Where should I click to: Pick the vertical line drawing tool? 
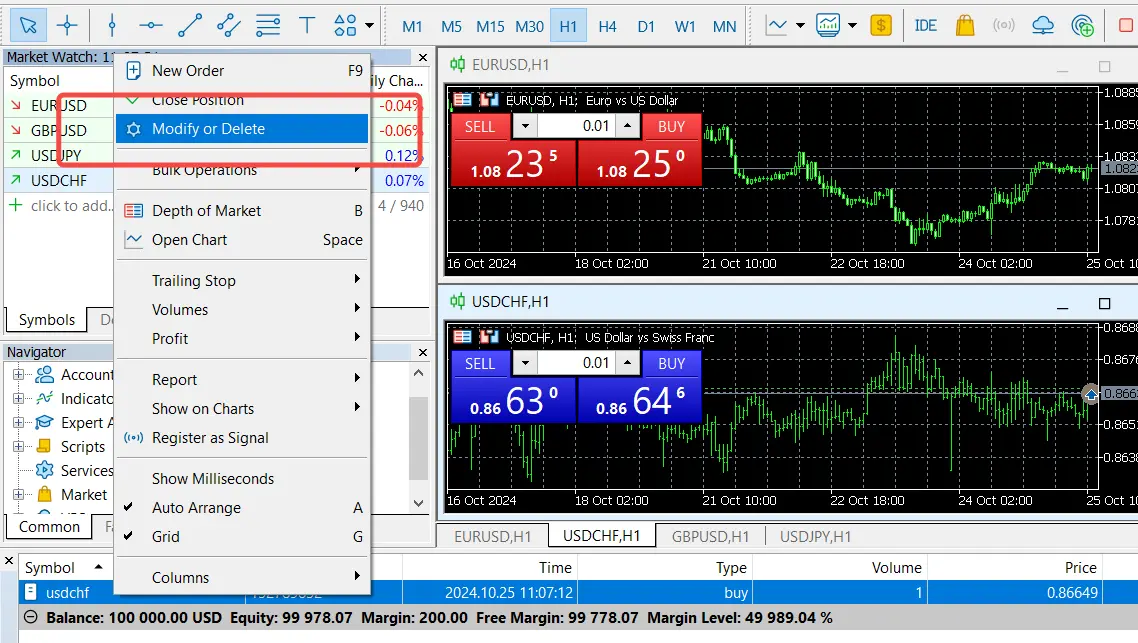(x=112, y=25)
